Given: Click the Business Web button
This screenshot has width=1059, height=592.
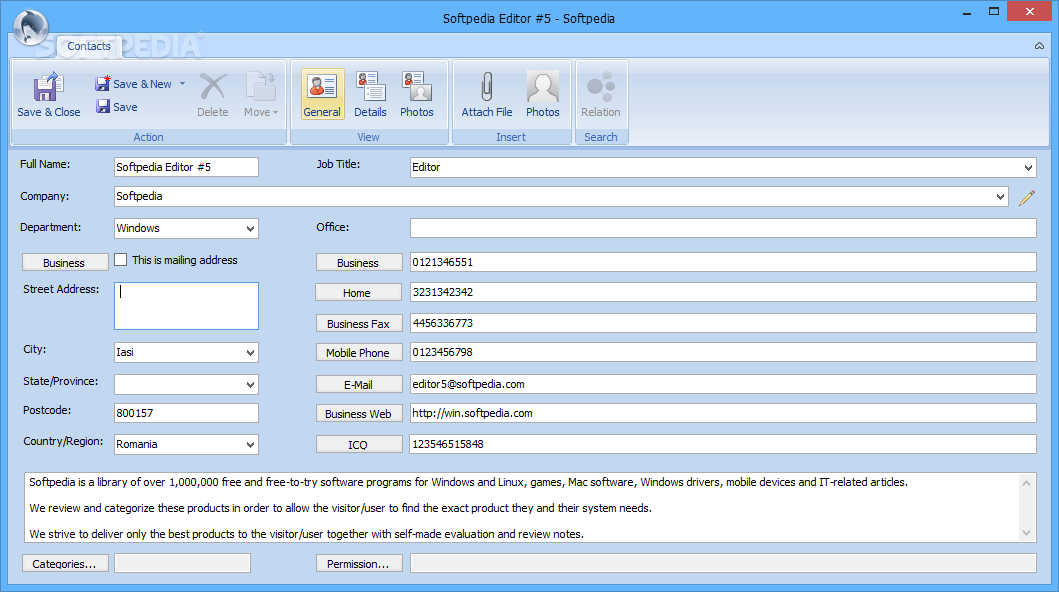Looking at the screenshot, I should point(359,413).
